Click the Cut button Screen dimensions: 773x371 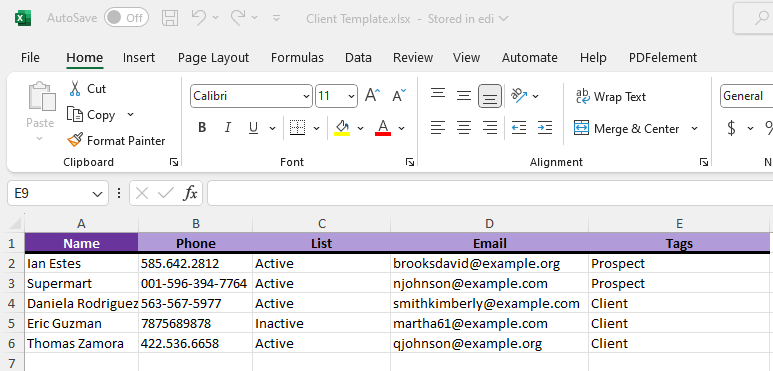click(87, 89)
